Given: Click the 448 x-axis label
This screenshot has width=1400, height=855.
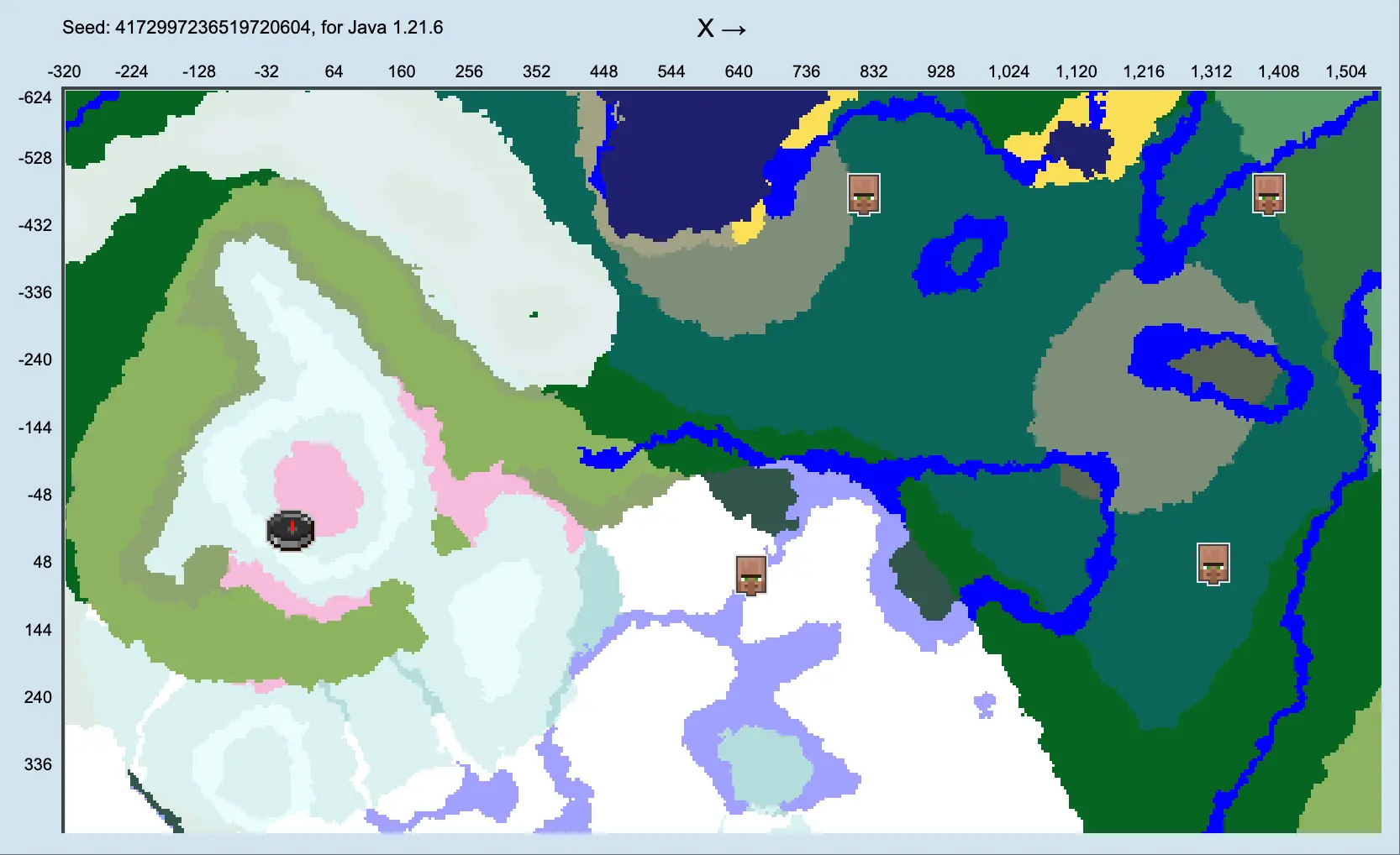Looking at the screenshot, I should click(603, 71).
